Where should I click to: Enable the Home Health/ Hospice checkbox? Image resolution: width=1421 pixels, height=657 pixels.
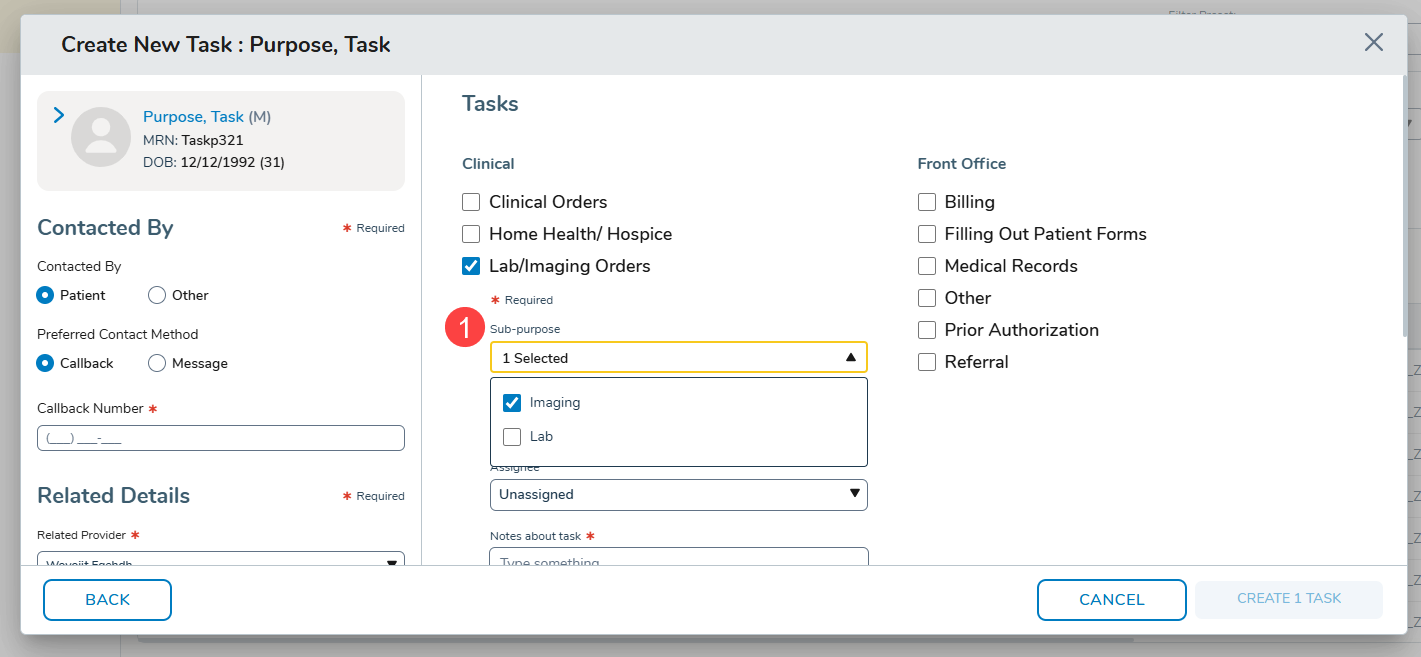pyautogui.click(x=471, y=234)
